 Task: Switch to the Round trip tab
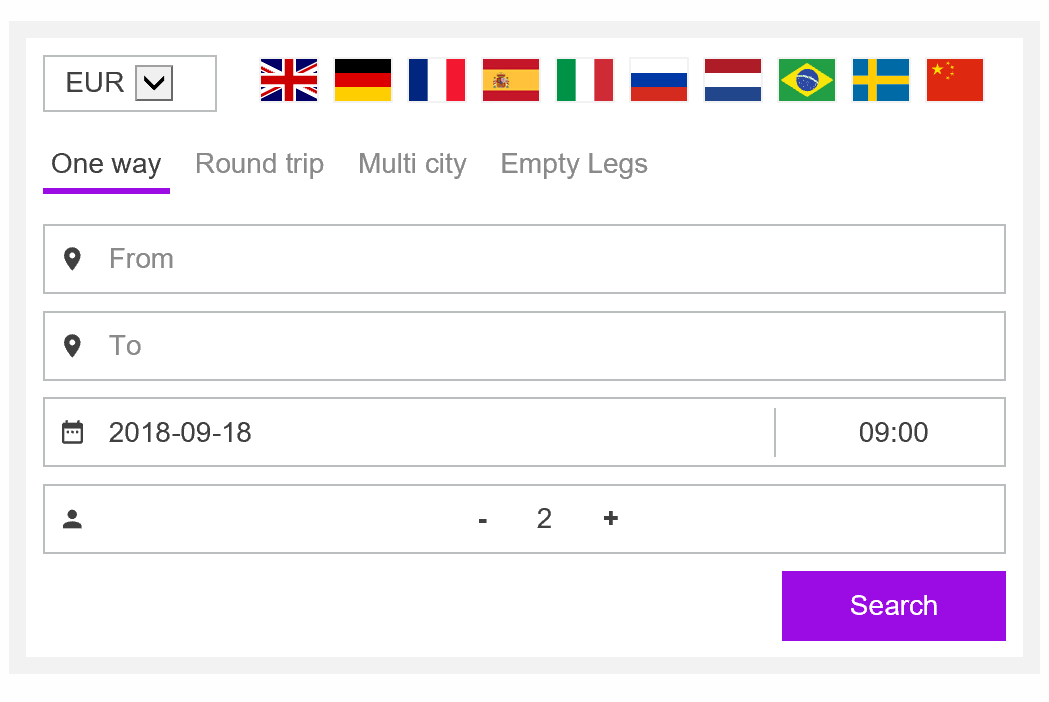point(260,164)
